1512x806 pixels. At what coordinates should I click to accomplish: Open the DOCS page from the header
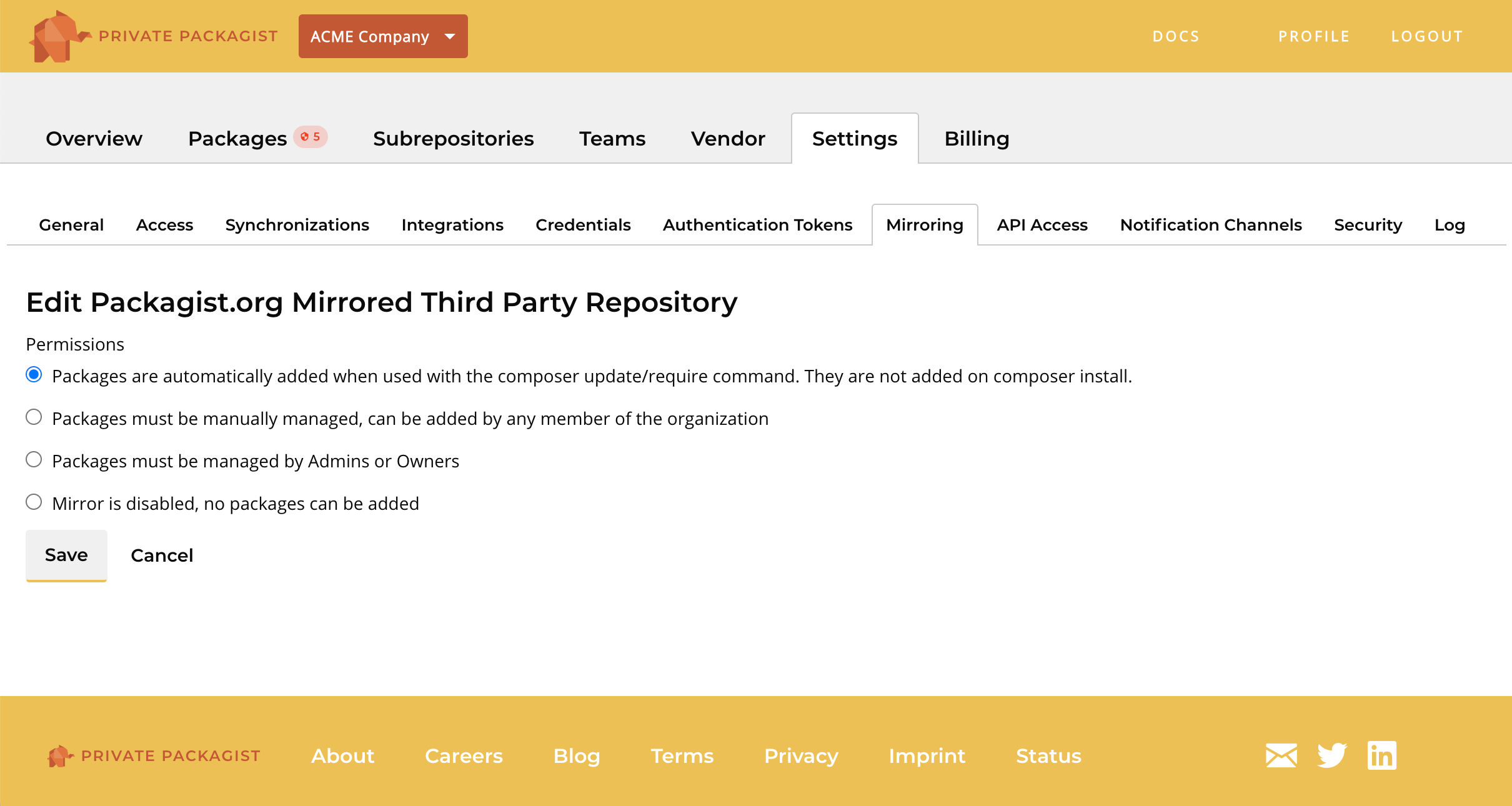click(1176, 36)
